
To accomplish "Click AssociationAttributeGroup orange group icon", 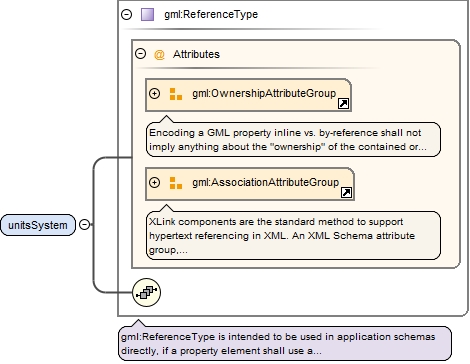I will 176,183.
